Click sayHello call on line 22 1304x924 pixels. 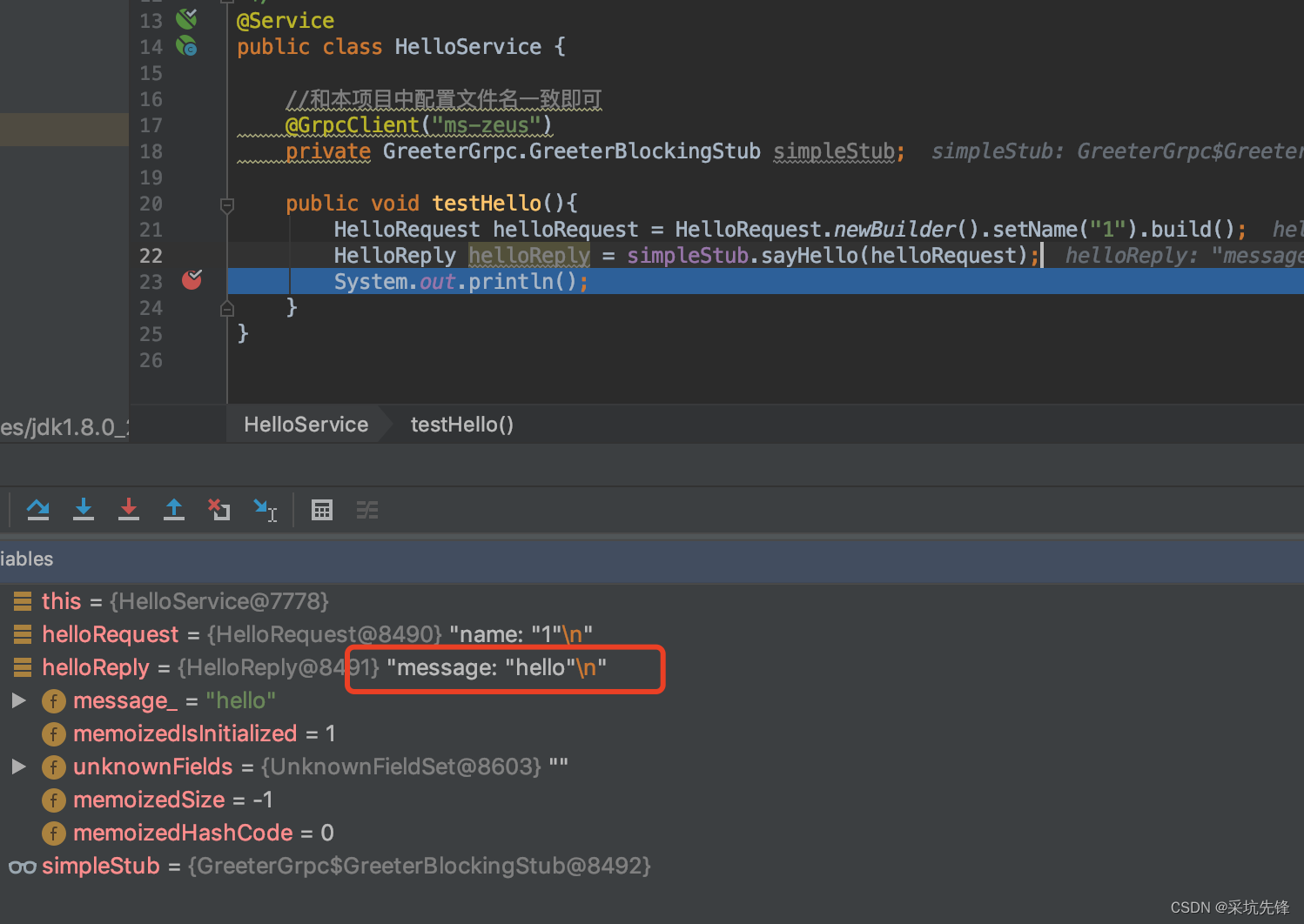coord(810,256)
